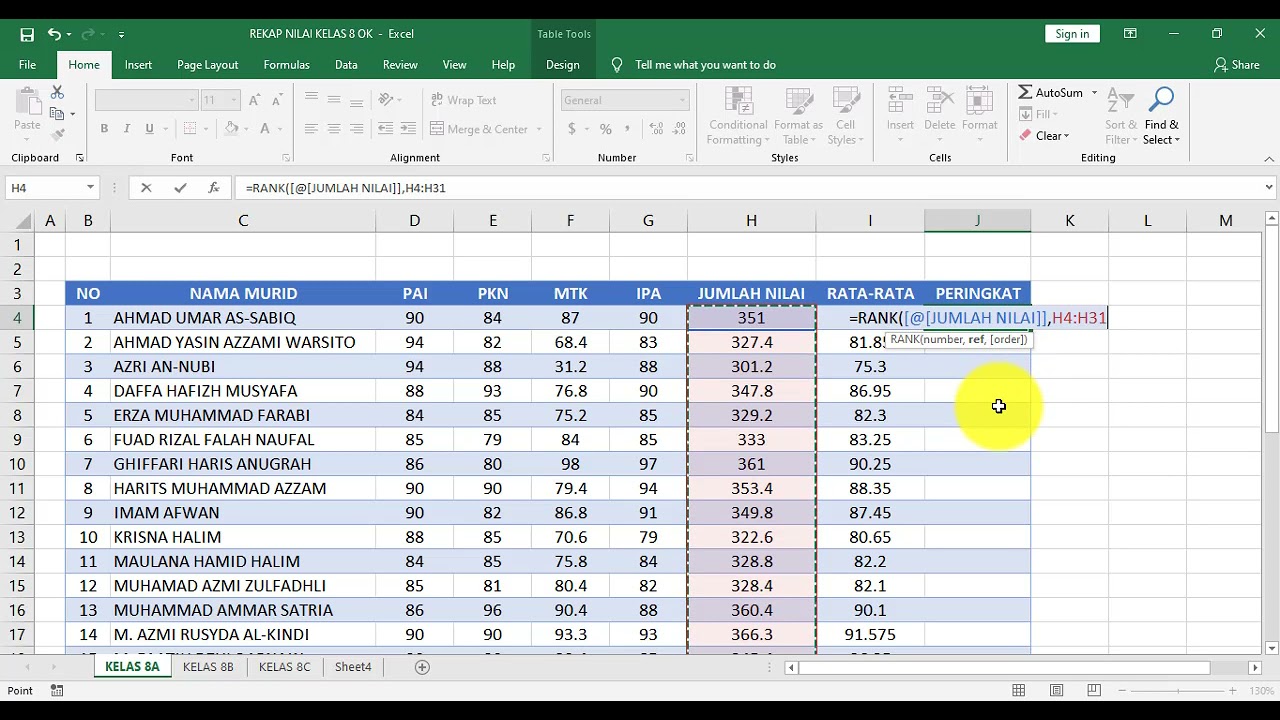Switch to Page Layout view in status bar
The width and height of the screenshot is (1280, 720).
pyautogui.click(x=1056, y=690)
